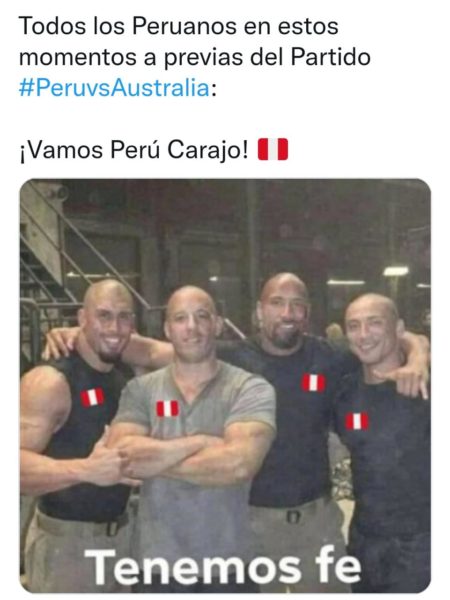Image resolution: width=450 pixels, height=600 pixels.
Task: Click the Peru flag emoji after Carajo!
Action: click(x=272, y=149)
